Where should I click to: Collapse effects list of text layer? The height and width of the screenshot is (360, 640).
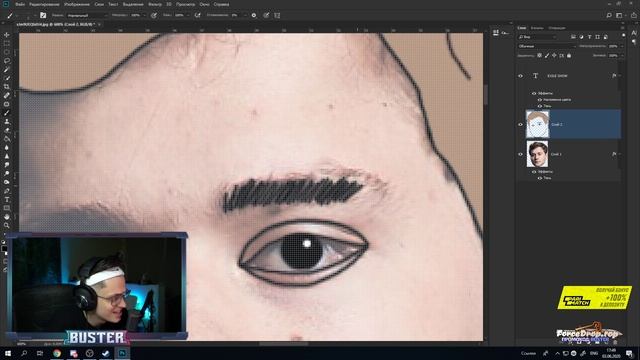(620, 76)
